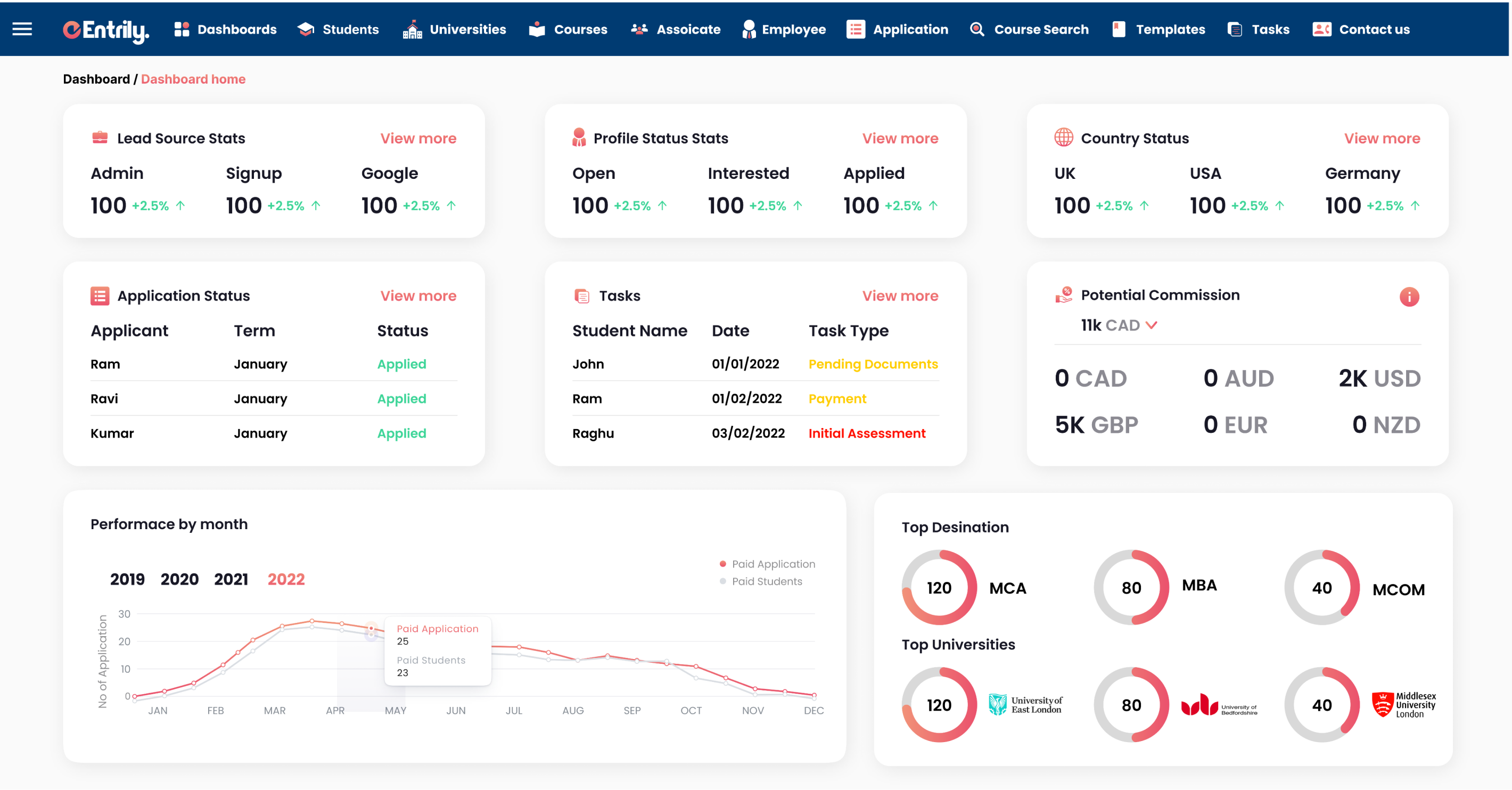Open the hamburger menu icon
Screen dimensions: 1512x790
(22, 29)
